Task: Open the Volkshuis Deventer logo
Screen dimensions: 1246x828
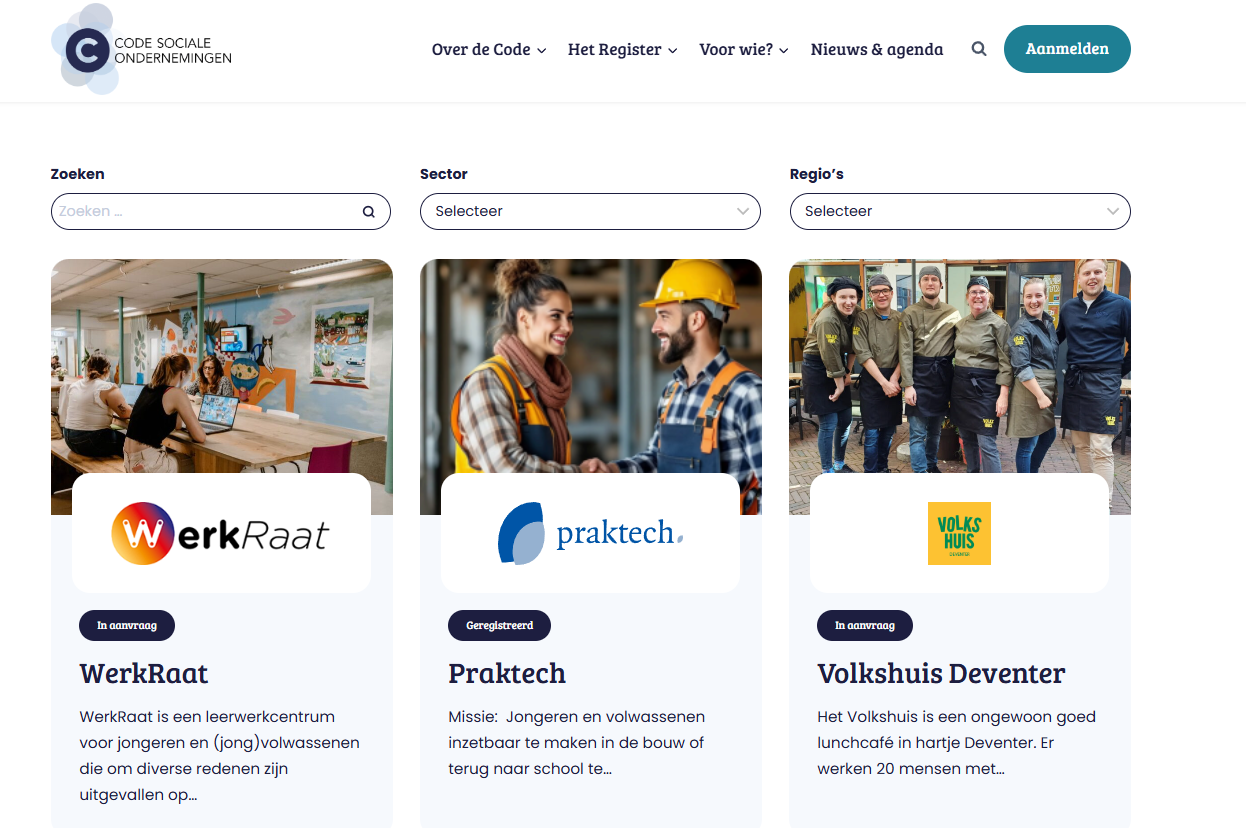Action: pos(959,533)
